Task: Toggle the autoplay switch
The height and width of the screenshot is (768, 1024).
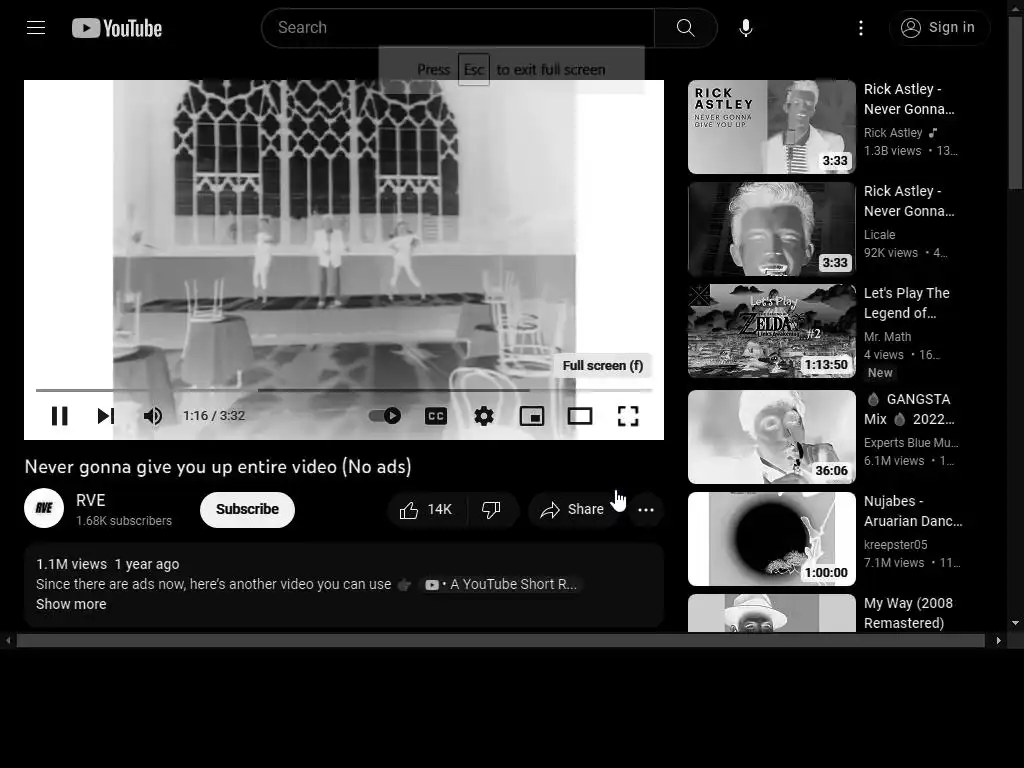Action: pos(385,416)
